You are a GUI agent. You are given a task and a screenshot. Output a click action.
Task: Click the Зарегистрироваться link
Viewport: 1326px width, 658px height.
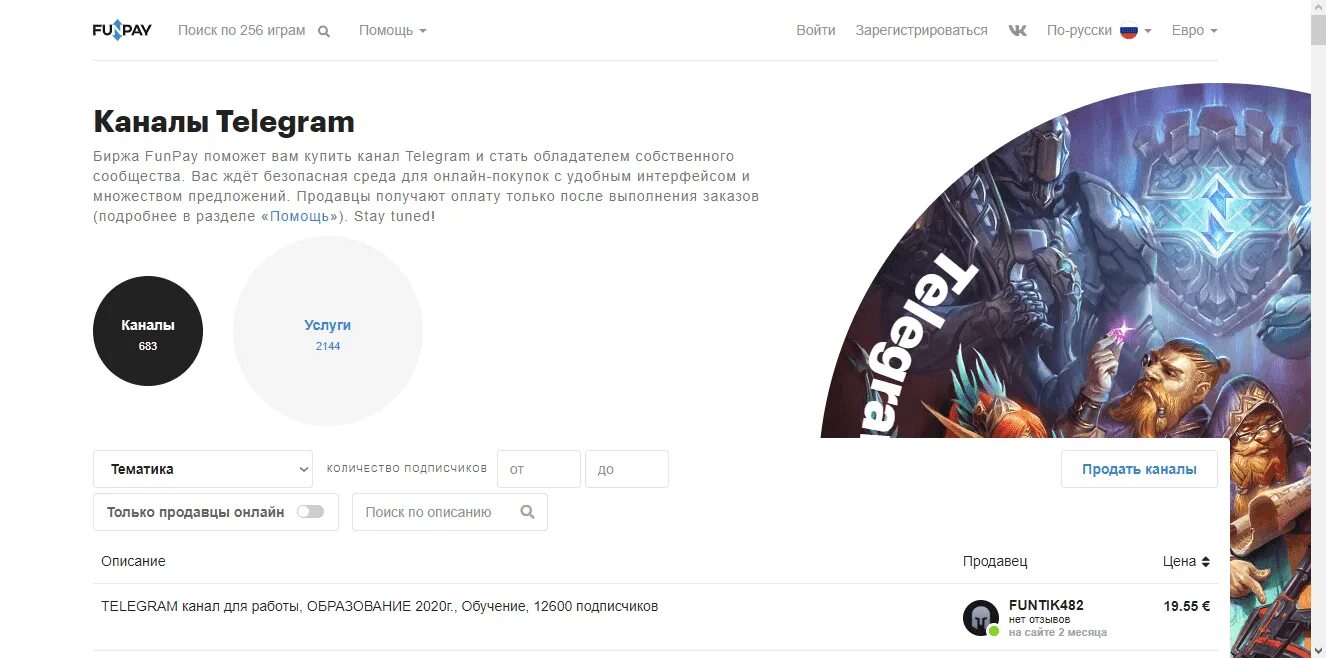pyautogui.click(x=921, y=30)
